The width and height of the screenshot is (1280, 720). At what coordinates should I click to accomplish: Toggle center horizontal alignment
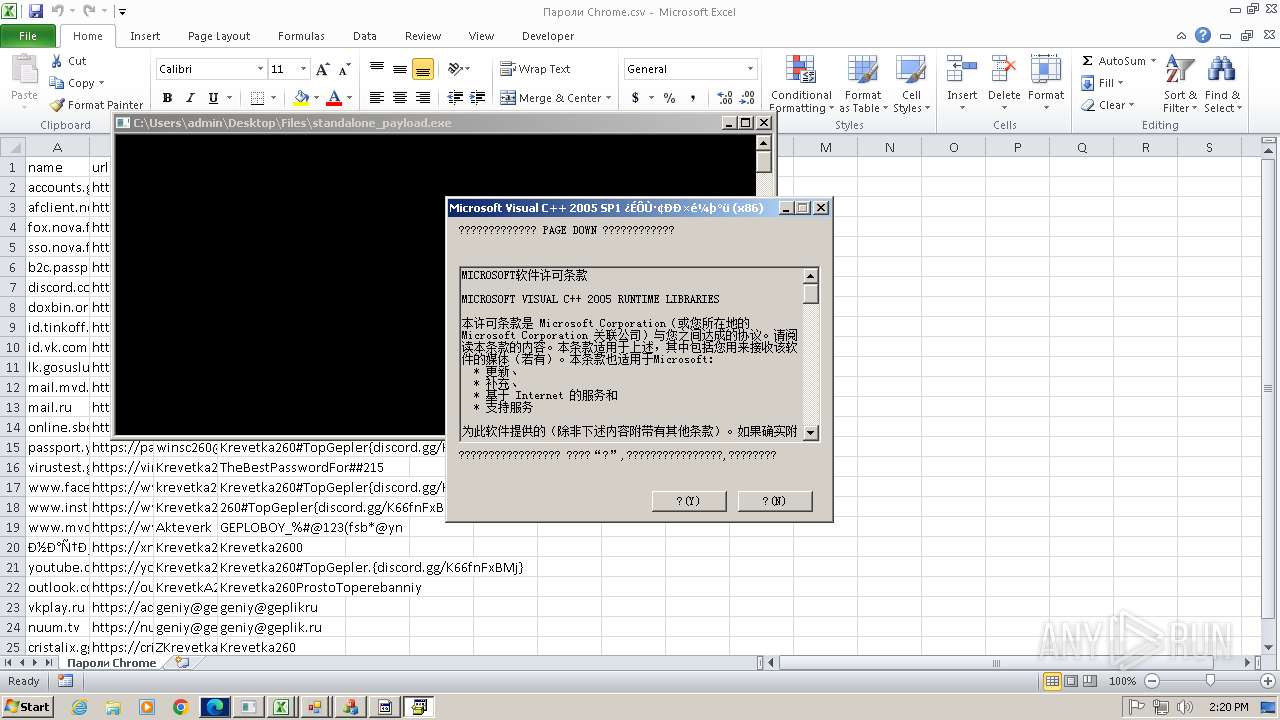(399, 98)
